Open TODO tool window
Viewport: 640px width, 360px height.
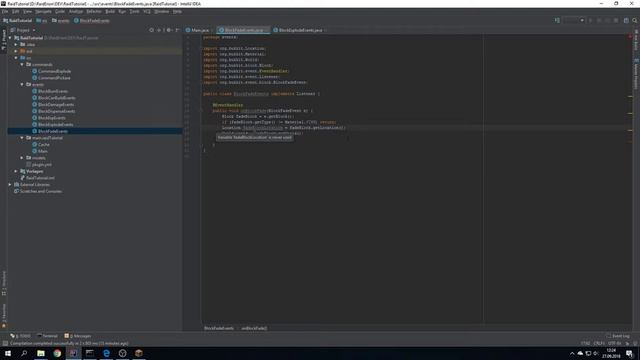(x=20, y=336)
